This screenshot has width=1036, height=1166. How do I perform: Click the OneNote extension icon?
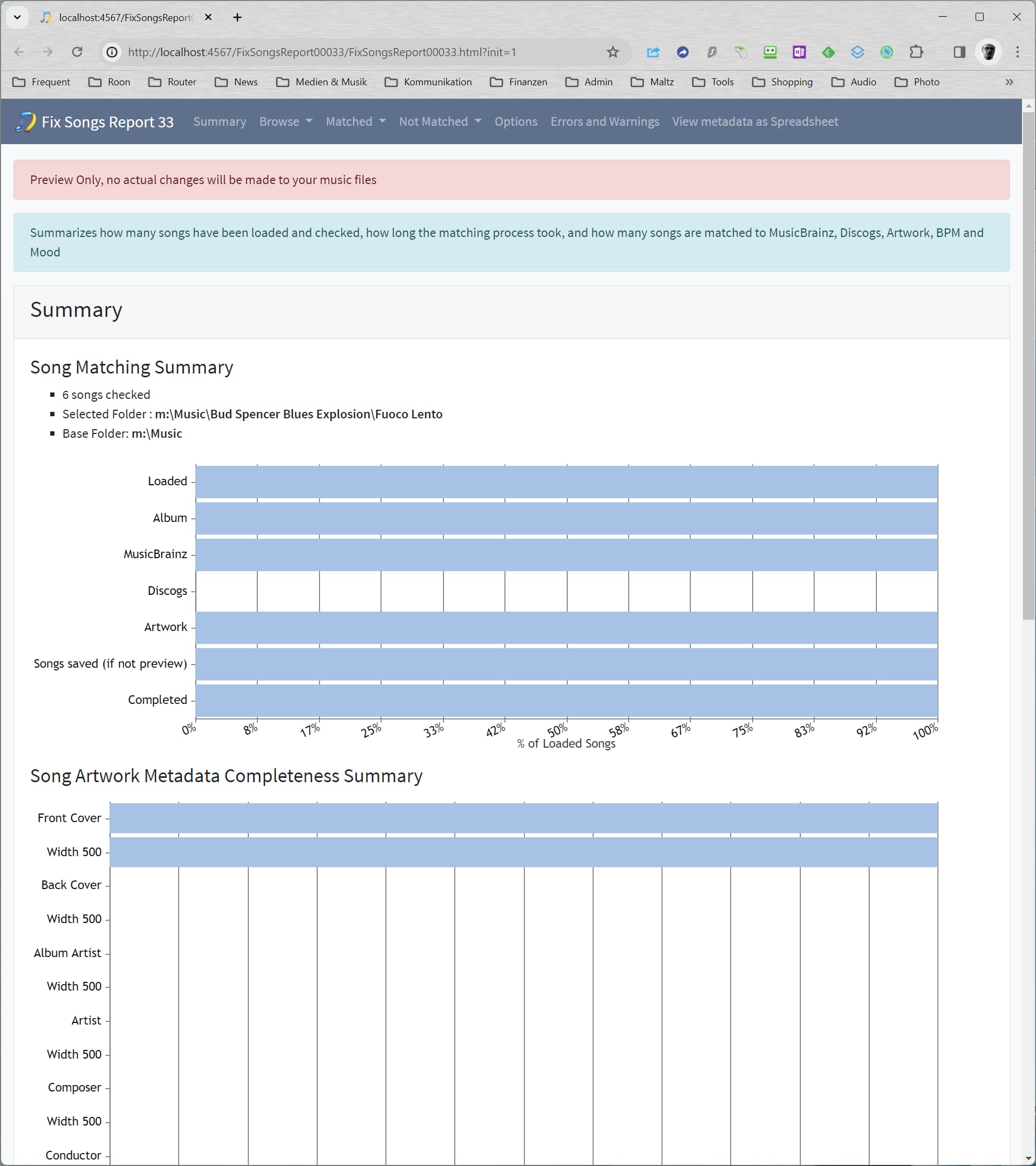pyautogui.click(x=799, y=52)
